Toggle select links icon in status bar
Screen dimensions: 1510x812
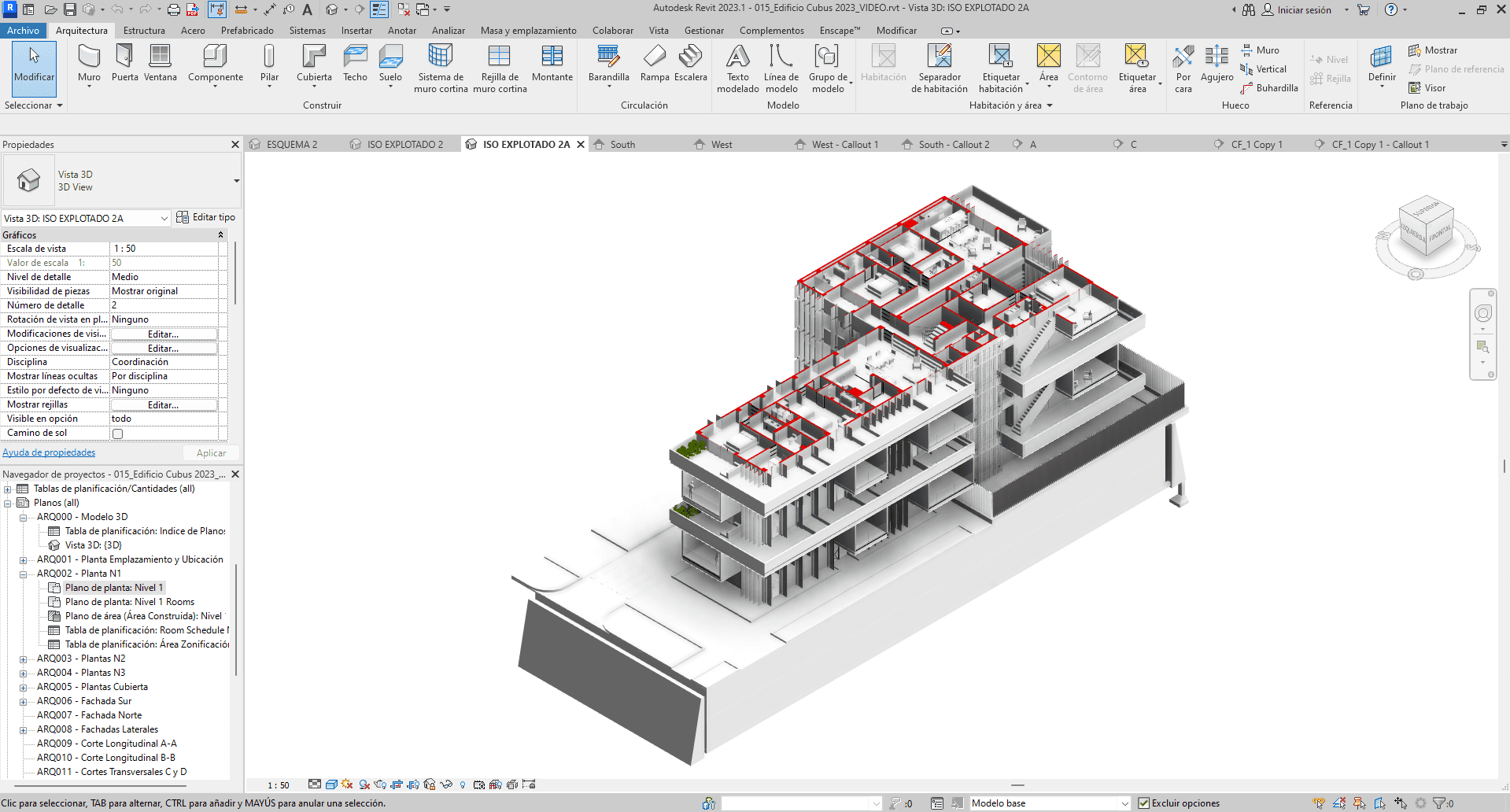coord(1319,803)
